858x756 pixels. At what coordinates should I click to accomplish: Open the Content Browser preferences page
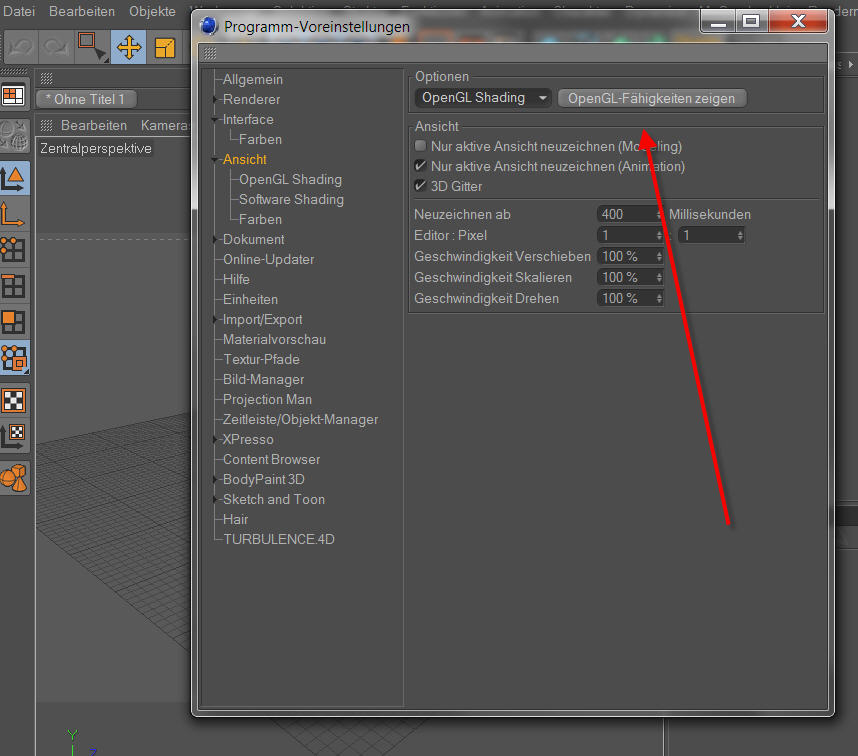[271, 459]
